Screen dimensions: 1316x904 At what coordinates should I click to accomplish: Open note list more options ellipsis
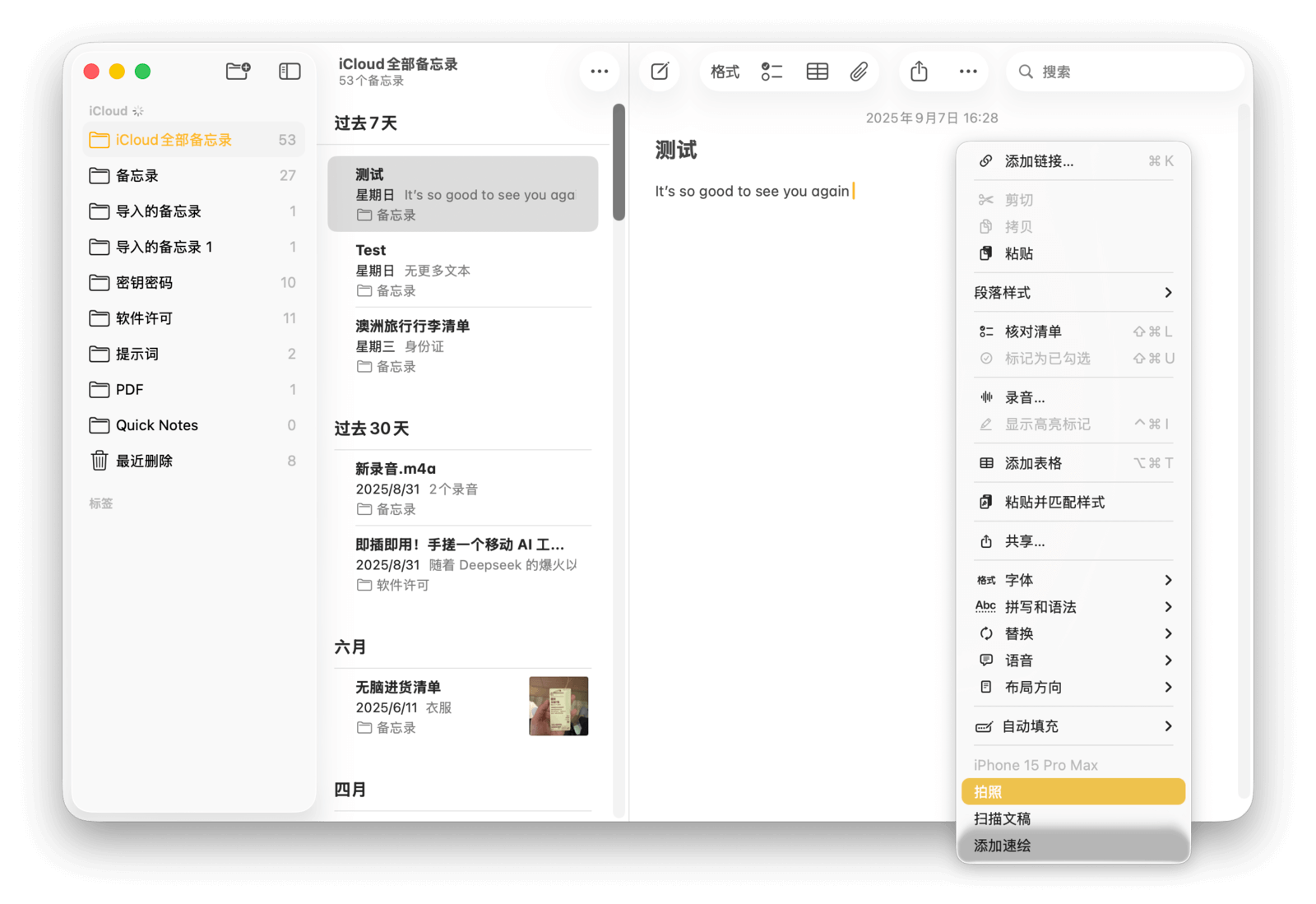599,72
